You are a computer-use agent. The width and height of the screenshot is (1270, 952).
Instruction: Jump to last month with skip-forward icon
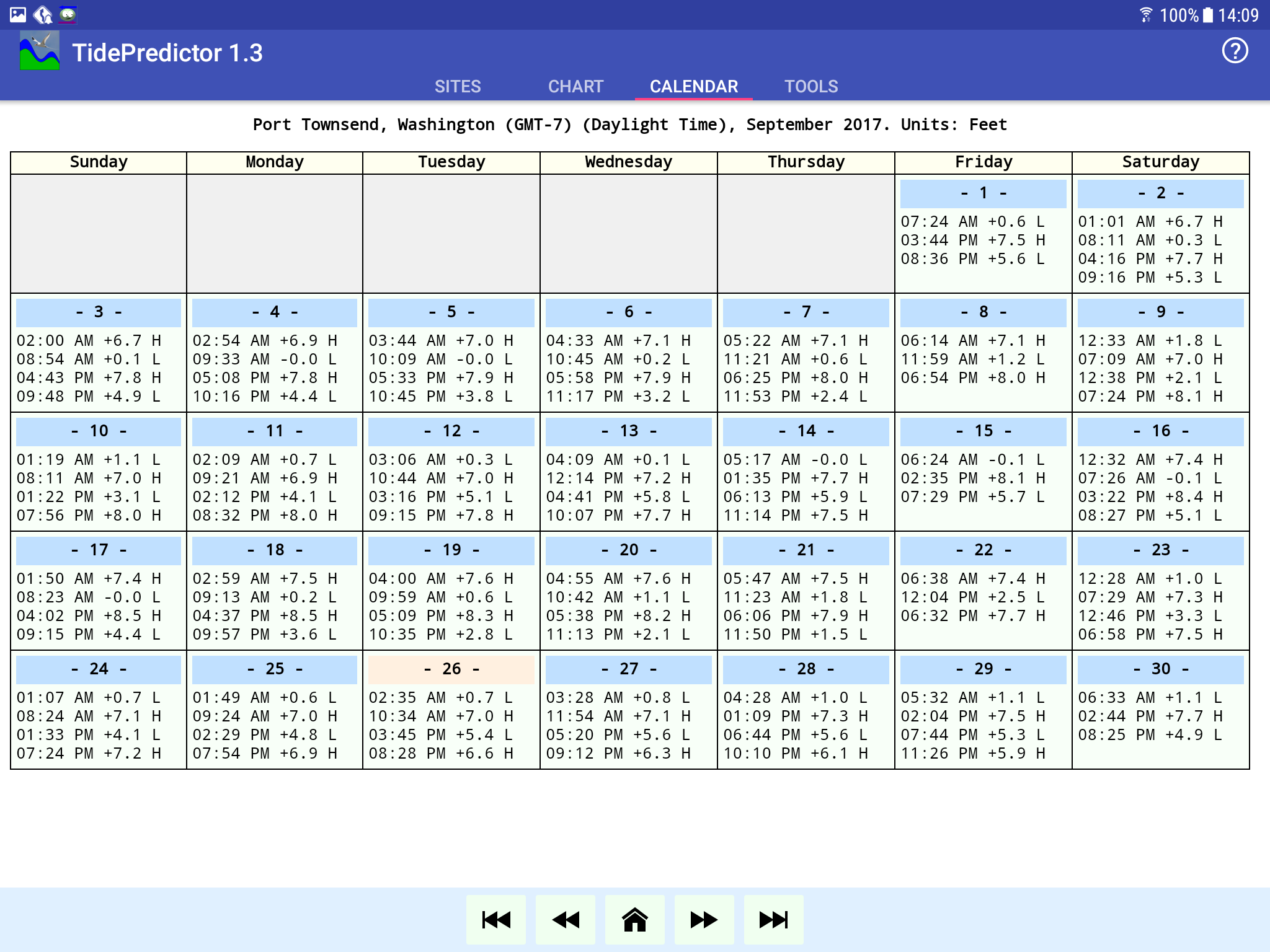(x=774, y=920)
